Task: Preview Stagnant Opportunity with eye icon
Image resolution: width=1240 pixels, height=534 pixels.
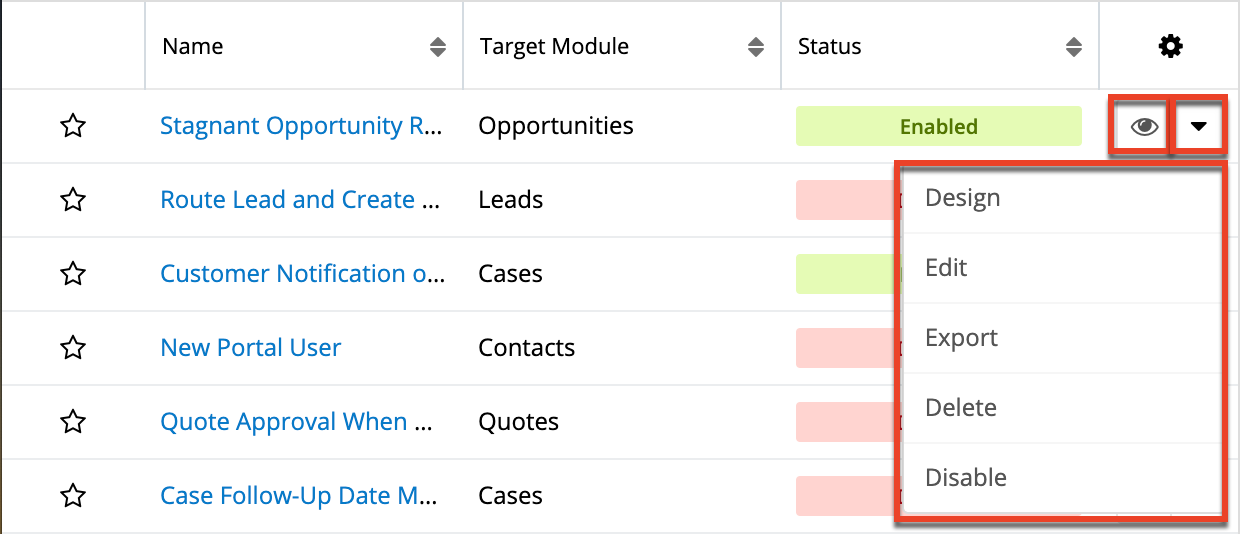Action: pos(1144,127)
